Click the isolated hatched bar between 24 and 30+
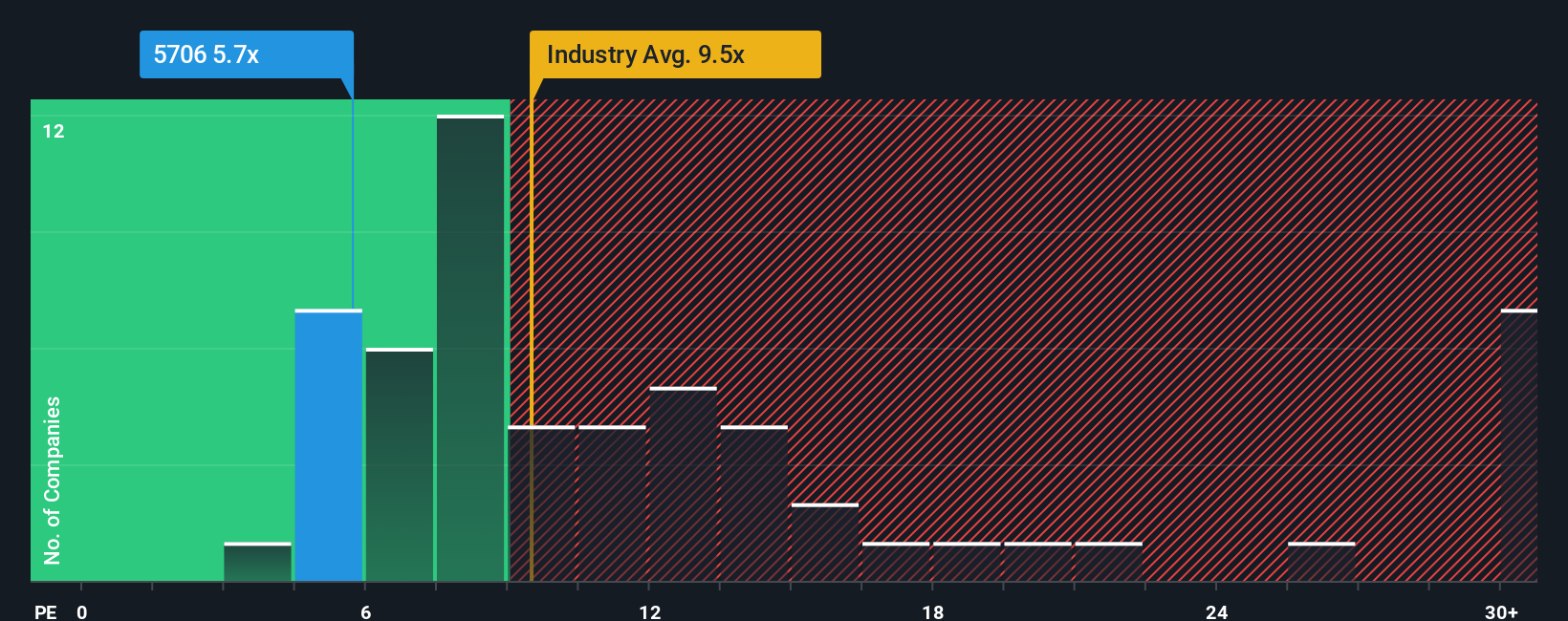The image size is (1568, 621). click(1321, 562)
